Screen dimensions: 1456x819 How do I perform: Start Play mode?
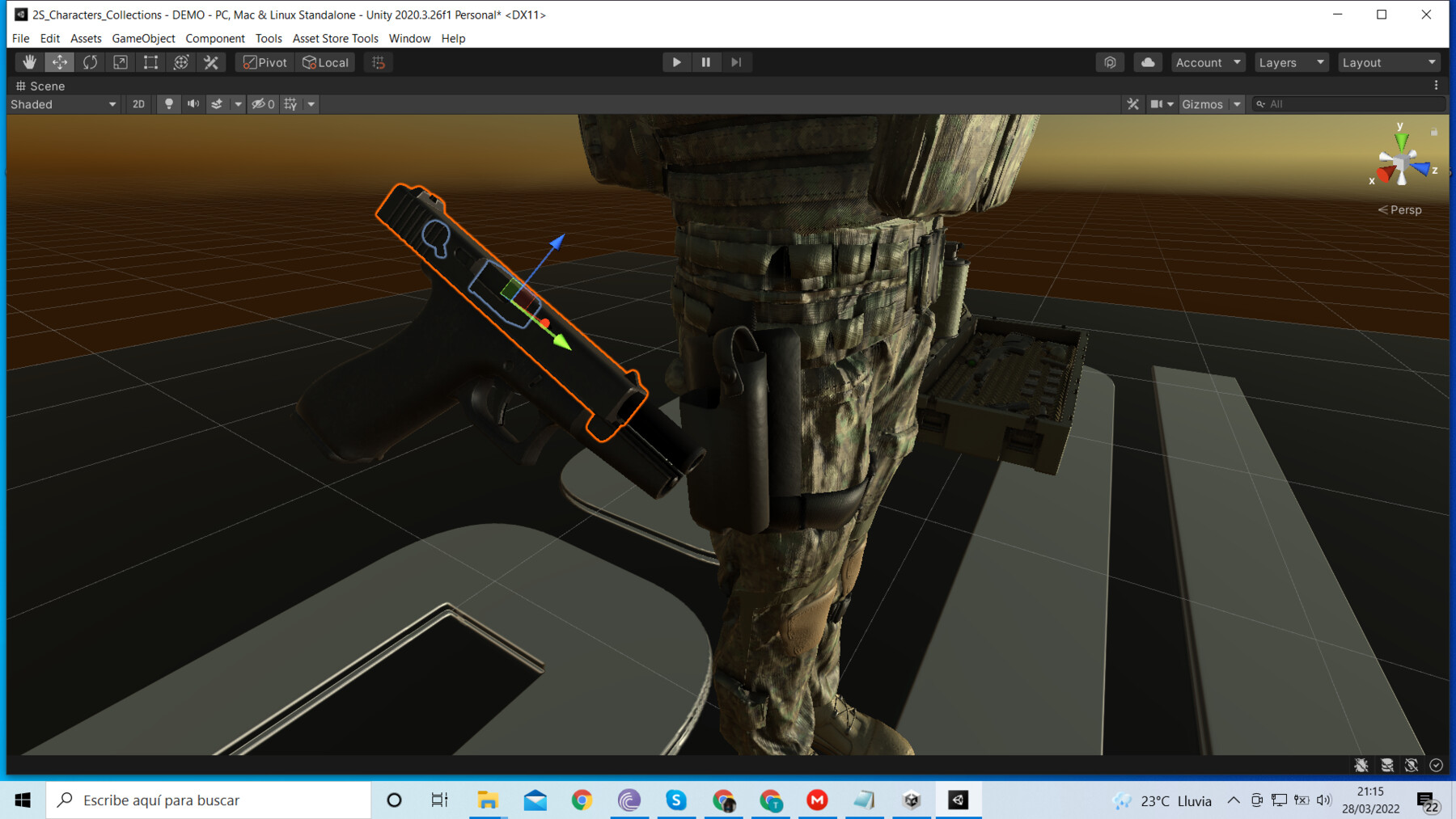[676, 62]
